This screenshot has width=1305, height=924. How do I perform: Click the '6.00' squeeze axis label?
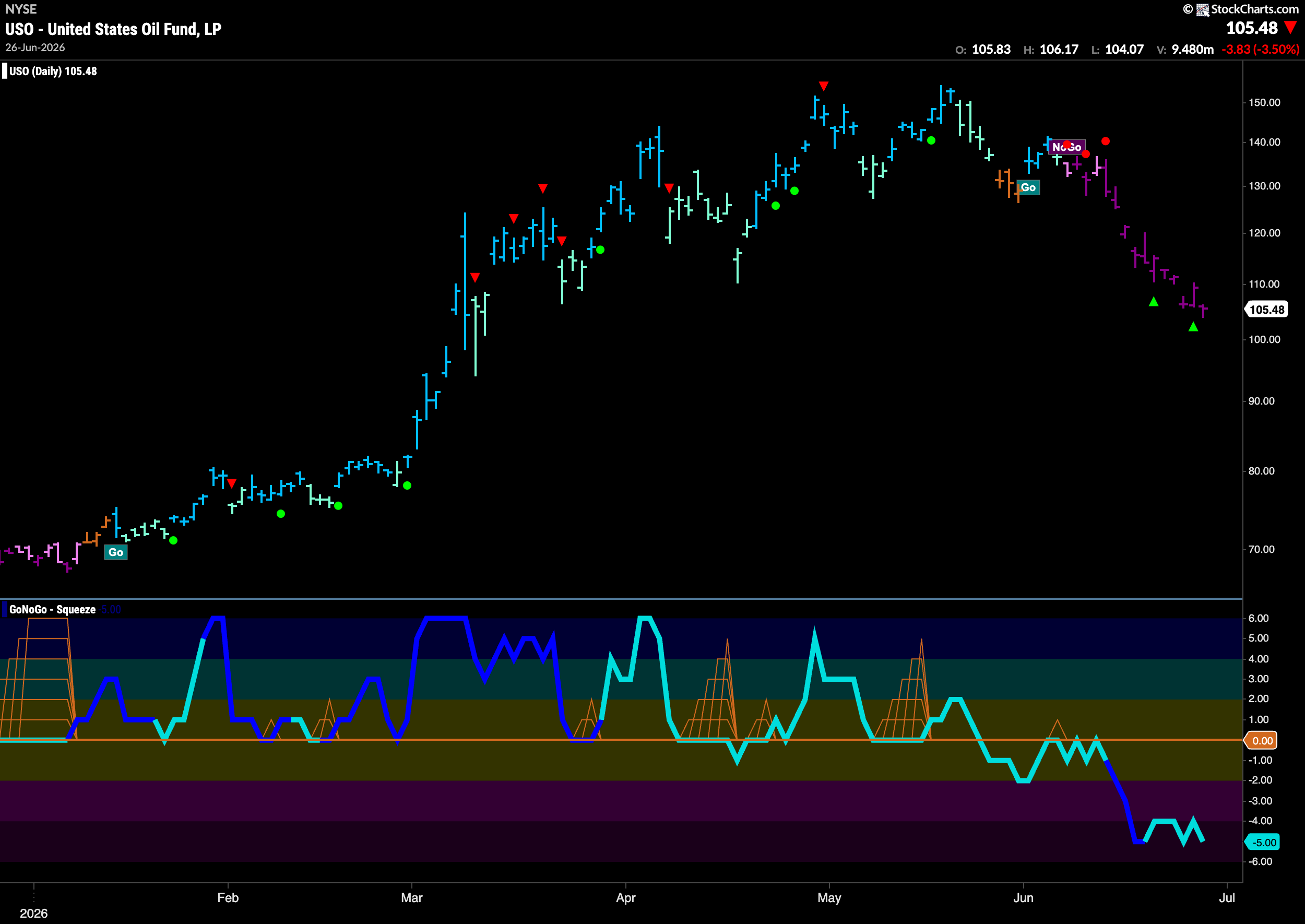pos(1259,619)
